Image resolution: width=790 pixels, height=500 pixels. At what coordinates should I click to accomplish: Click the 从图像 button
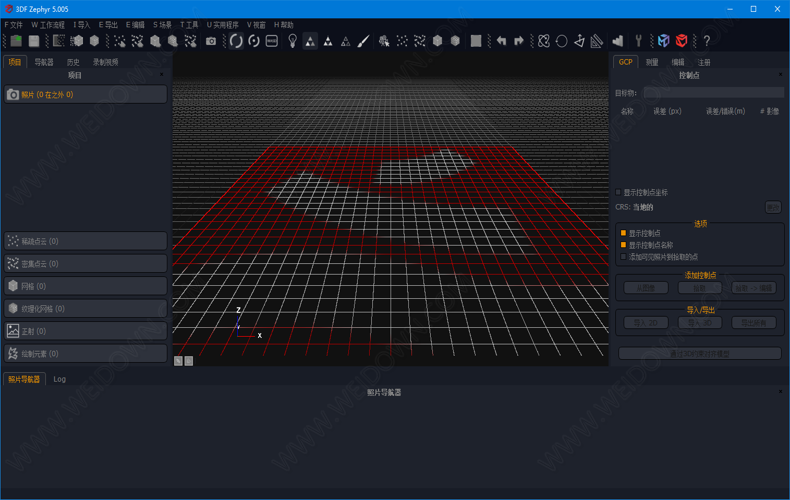pyautogui.click(x=646, y=288)
